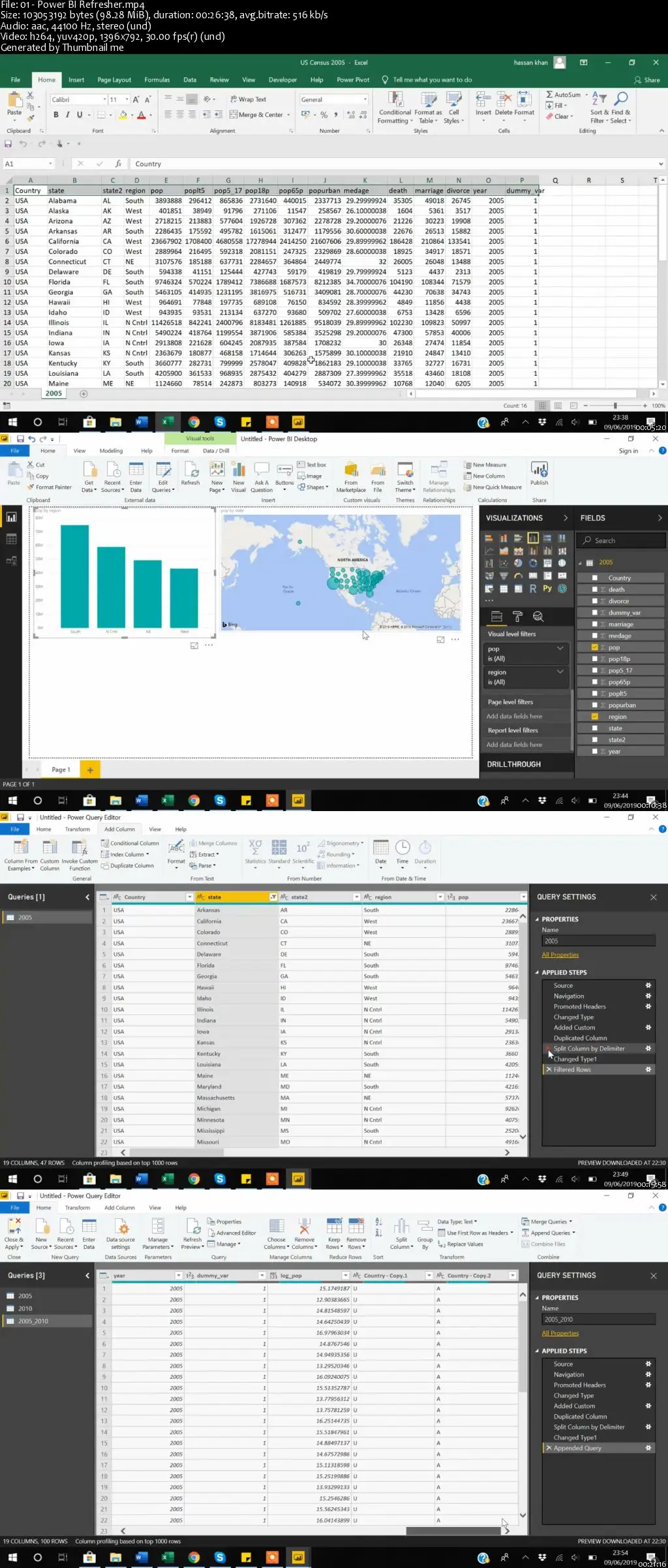Image resolution: width=668 pixels, height=1568 pixels.
Task: Click Get Data in Power BI Desktop
Action: tap(89, 477)
